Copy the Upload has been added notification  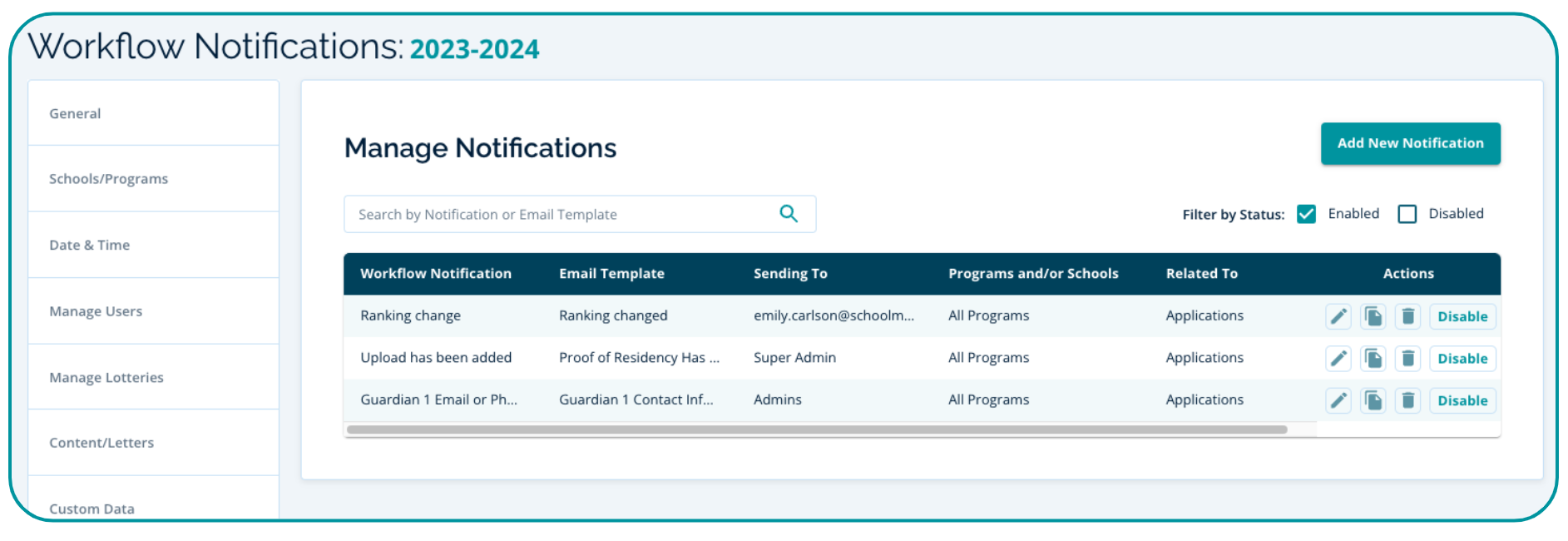click(x=1373, y=359)
